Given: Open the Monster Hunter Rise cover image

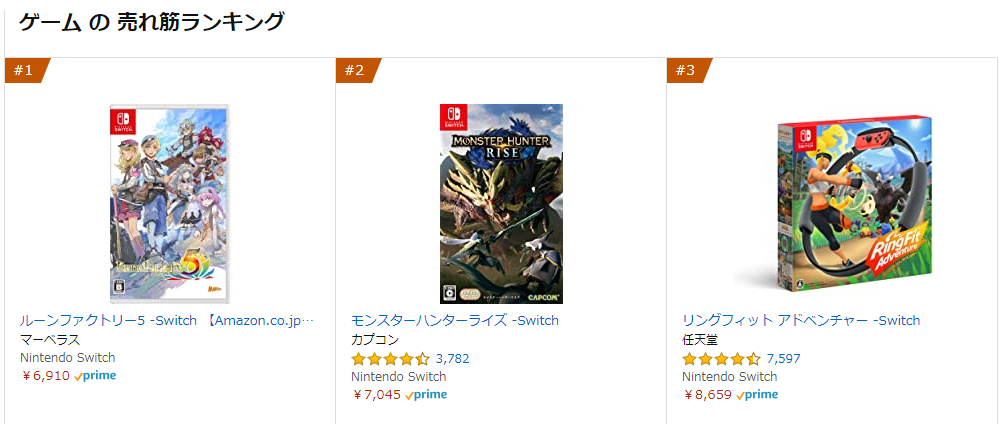Looking at the screenshot, I should coord(501,203).
